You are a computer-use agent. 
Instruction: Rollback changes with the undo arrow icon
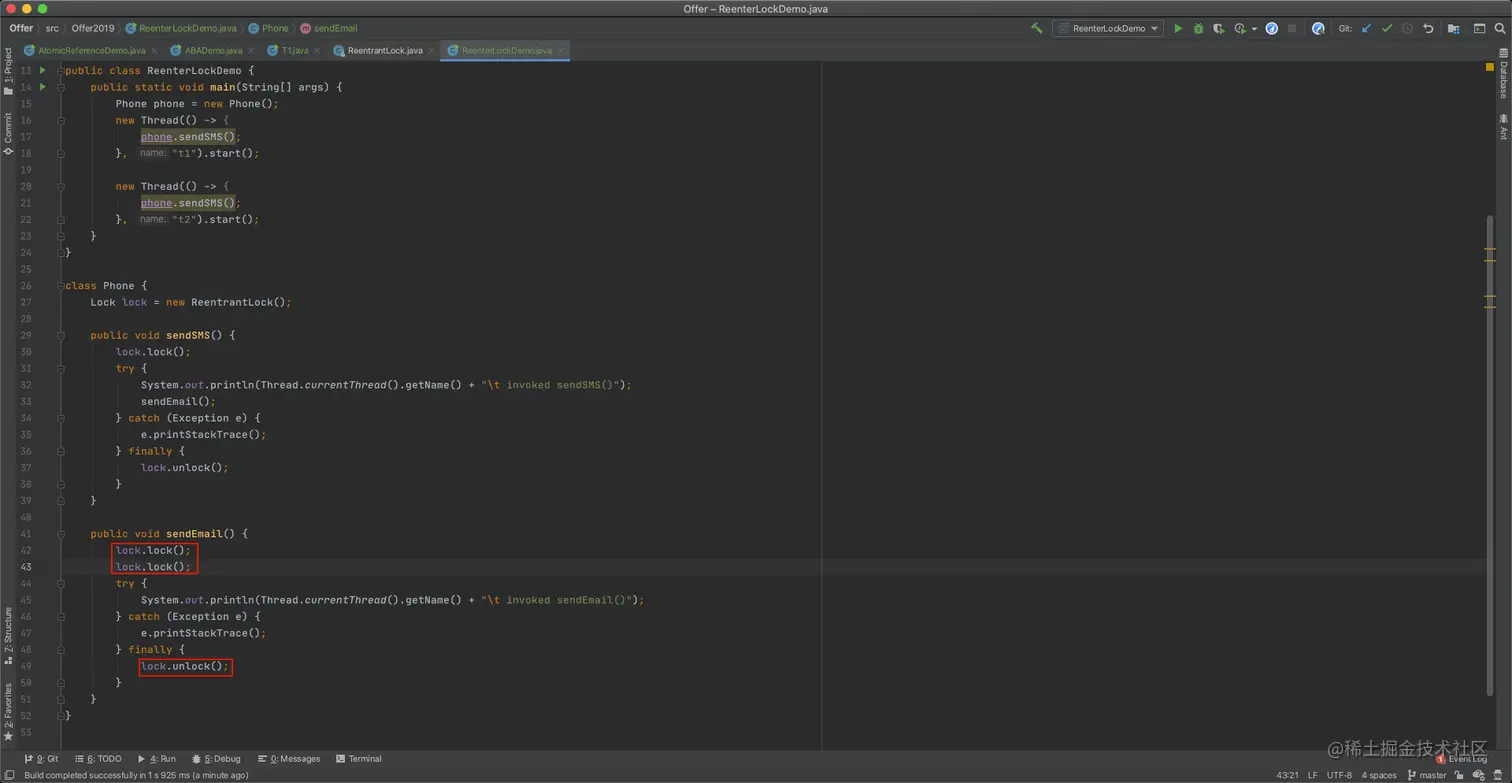pyautogui.click(x=1428, y=29)
